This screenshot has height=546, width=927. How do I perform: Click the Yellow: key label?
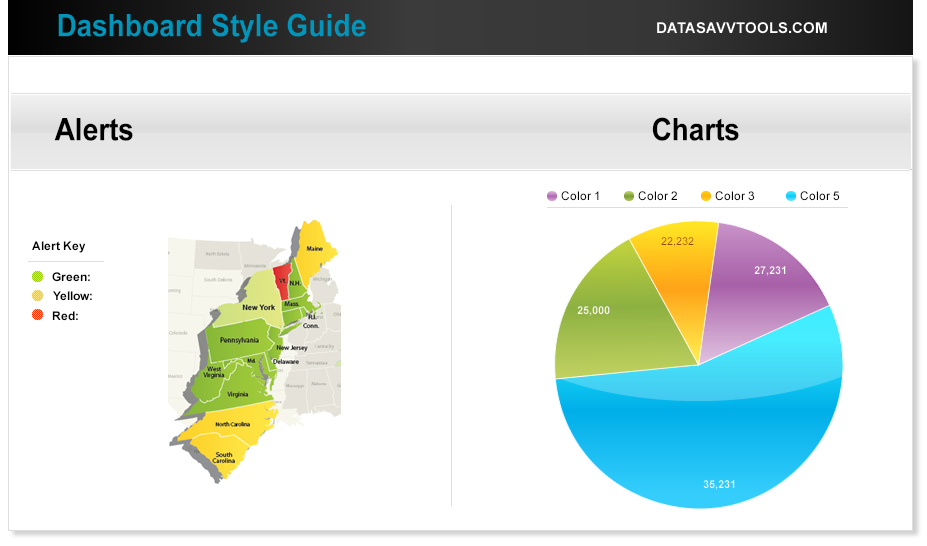[x=73, y=296]
